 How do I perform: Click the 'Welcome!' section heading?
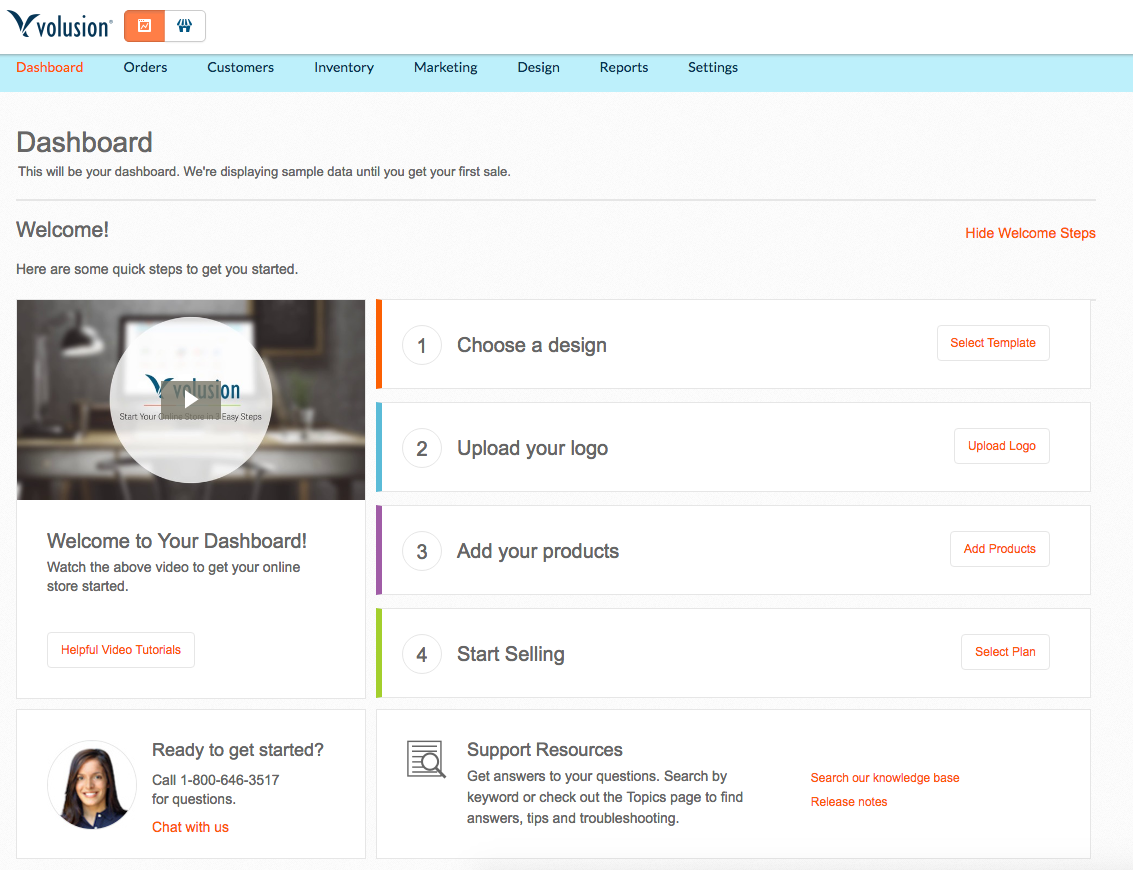(62, 230)
